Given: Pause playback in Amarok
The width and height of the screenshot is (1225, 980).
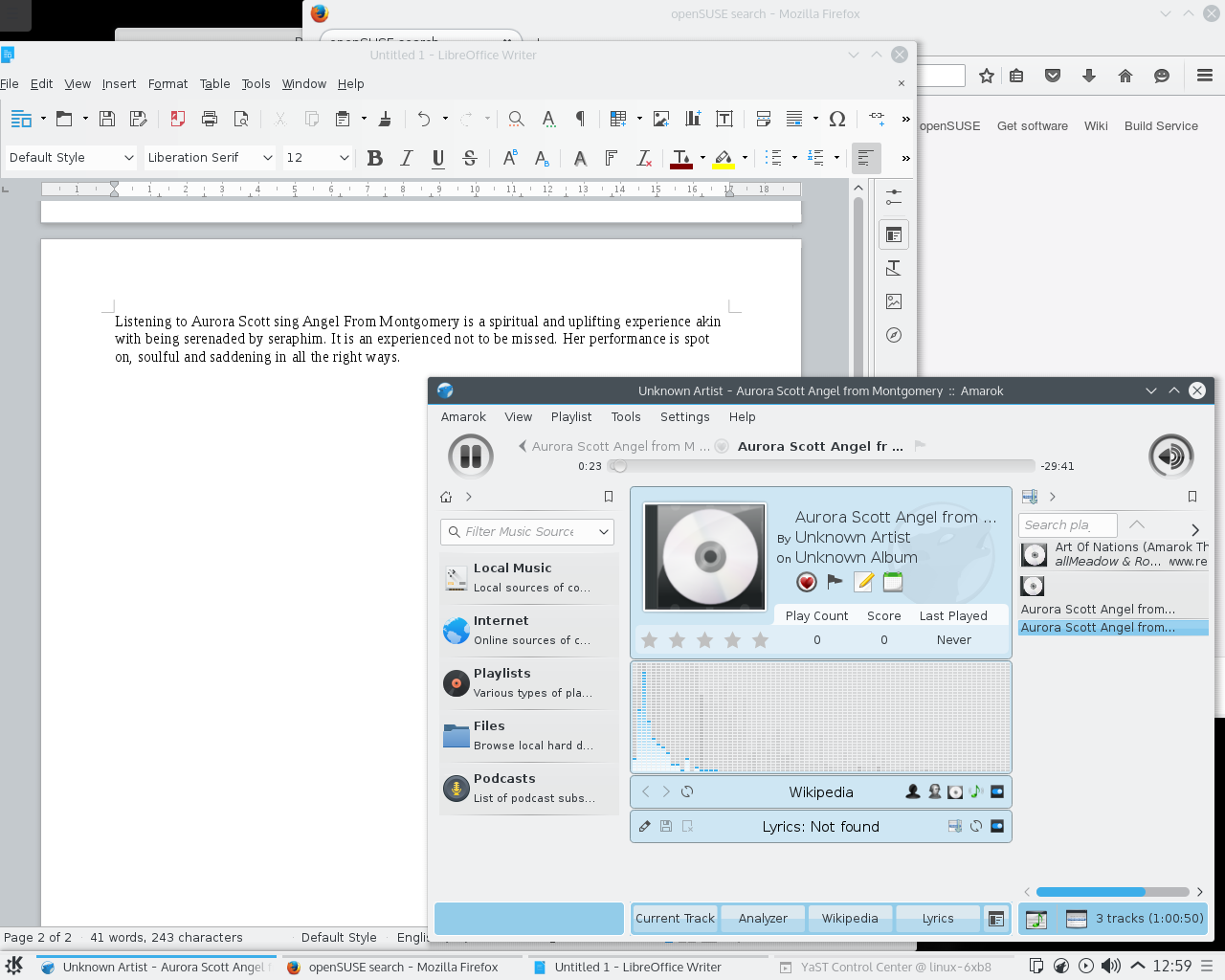Looking at the screenshot, I should (471, 457).
